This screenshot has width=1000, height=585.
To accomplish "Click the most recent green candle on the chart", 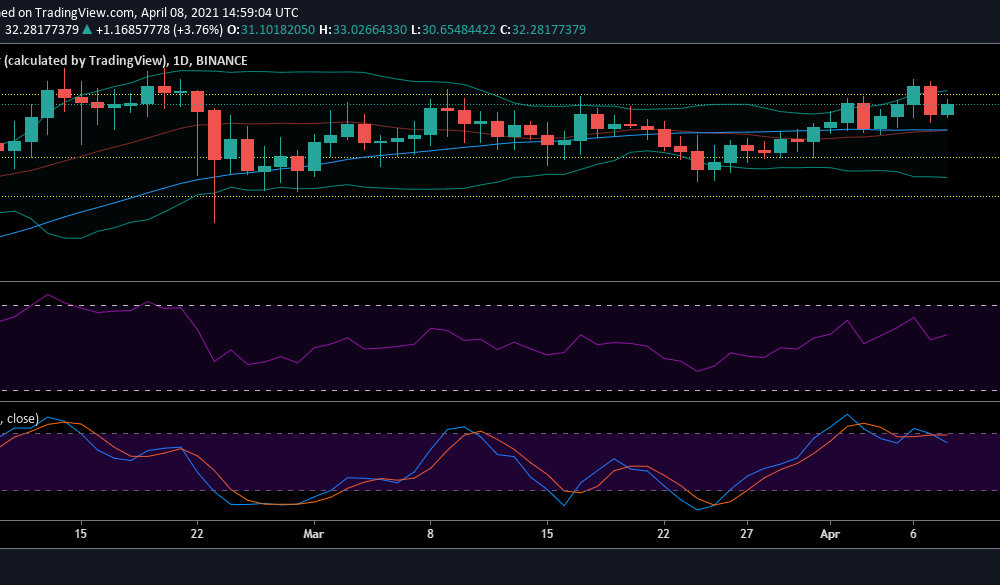I will 947,109.
